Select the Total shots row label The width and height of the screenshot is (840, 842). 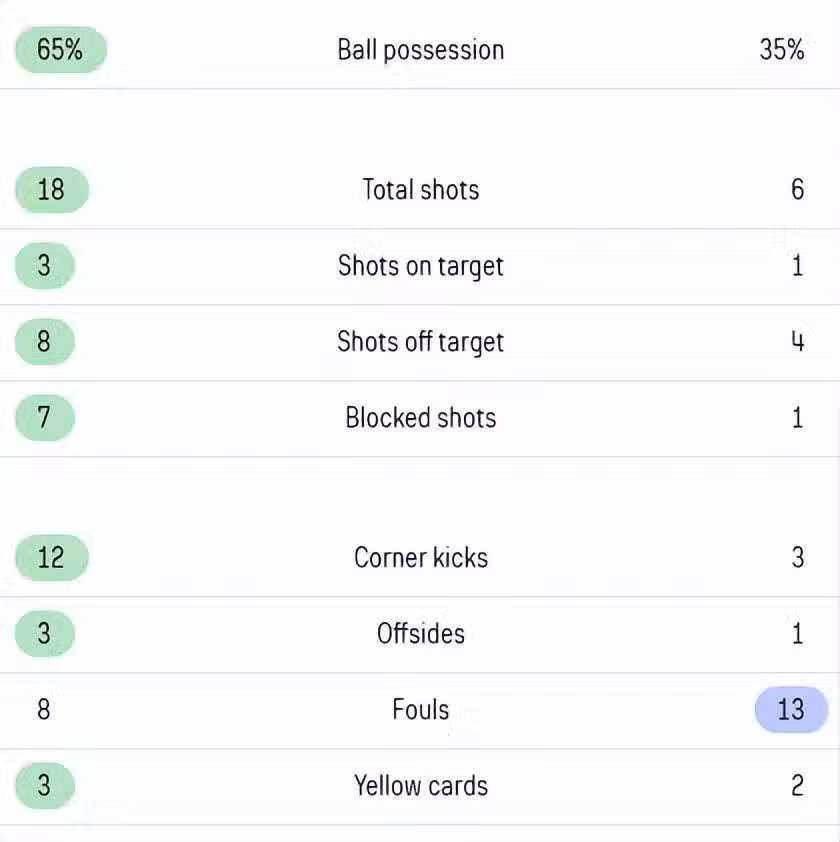tap(420, 190)
